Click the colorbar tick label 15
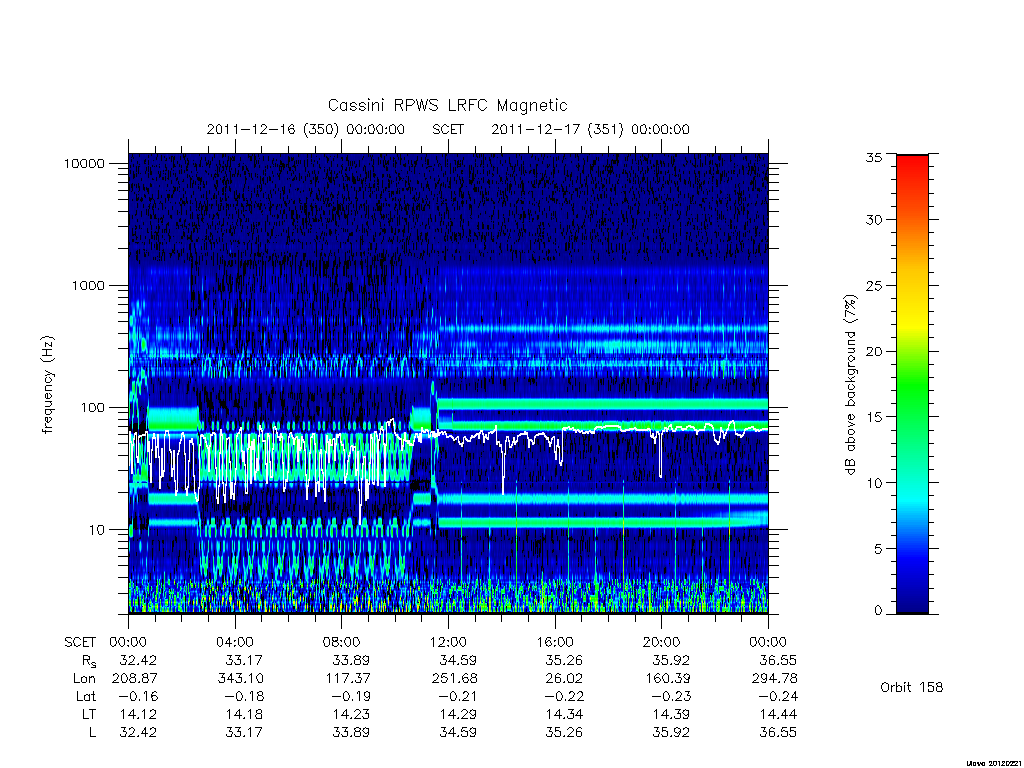Image resolution: width=1024 pixels, height=768 pixels. click(x=873, y=417)
